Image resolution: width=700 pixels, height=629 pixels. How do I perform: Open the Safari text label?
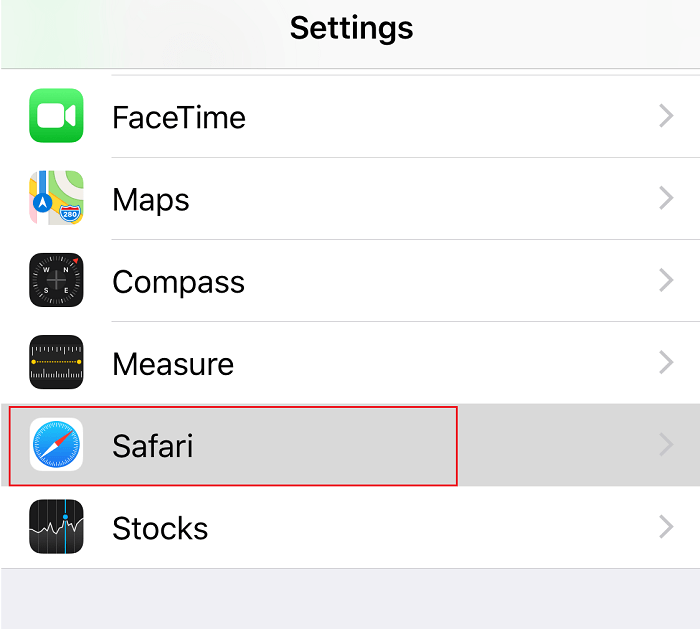(152, 445)
